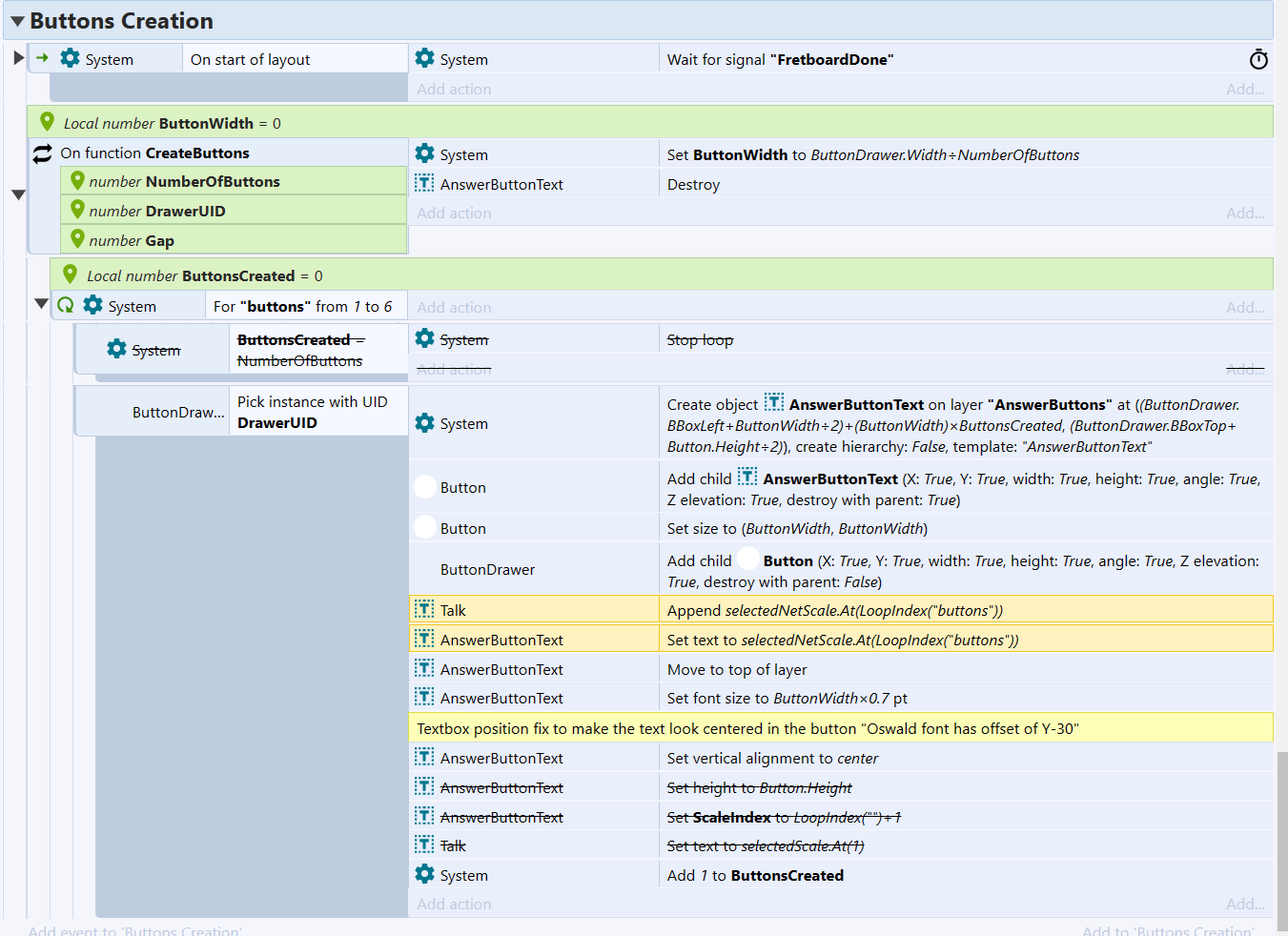This screenshot has height=936, width=1288.
Task: Click Add action below Add 1 to ButtonsCreated
Action: tap(454, 904)
